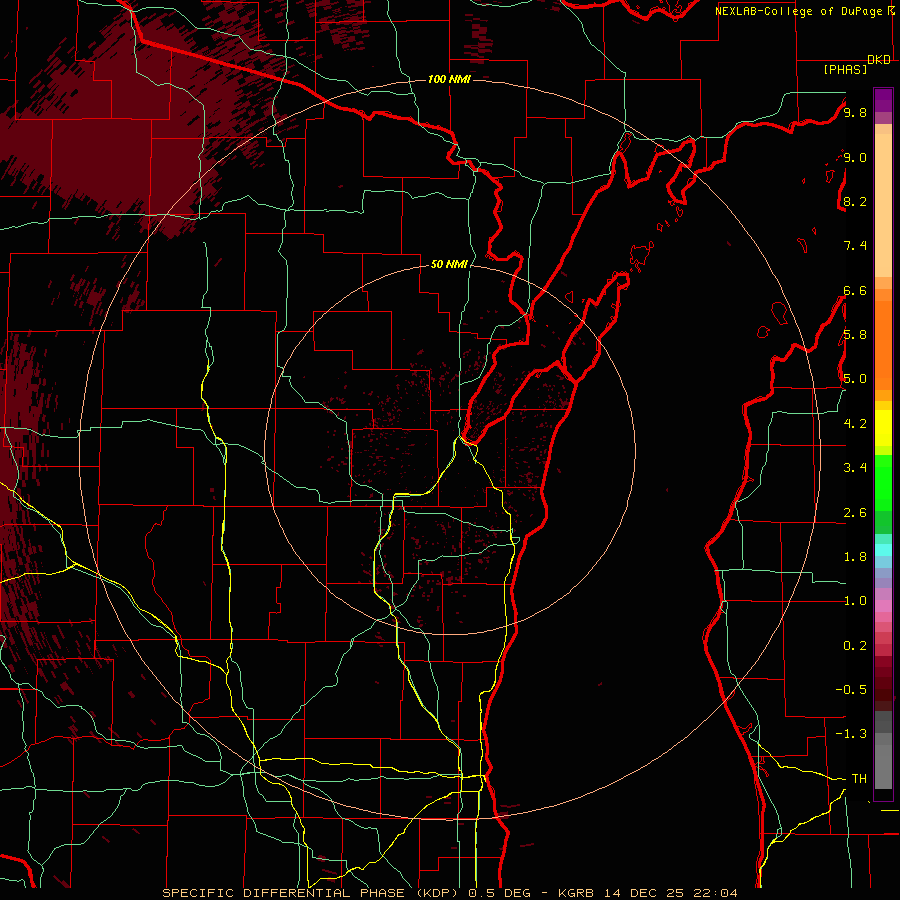
Task: Click the [PHAS] units label
Action: pos(845,70)
